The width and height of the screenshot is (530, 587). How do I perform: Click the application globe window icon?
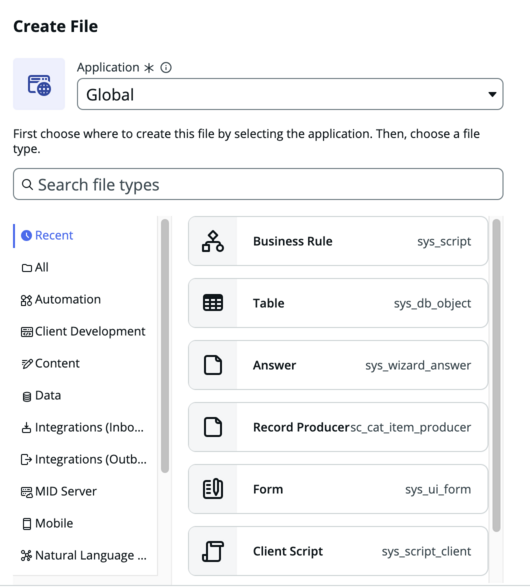pyautogui.click(x=39, y=85)
